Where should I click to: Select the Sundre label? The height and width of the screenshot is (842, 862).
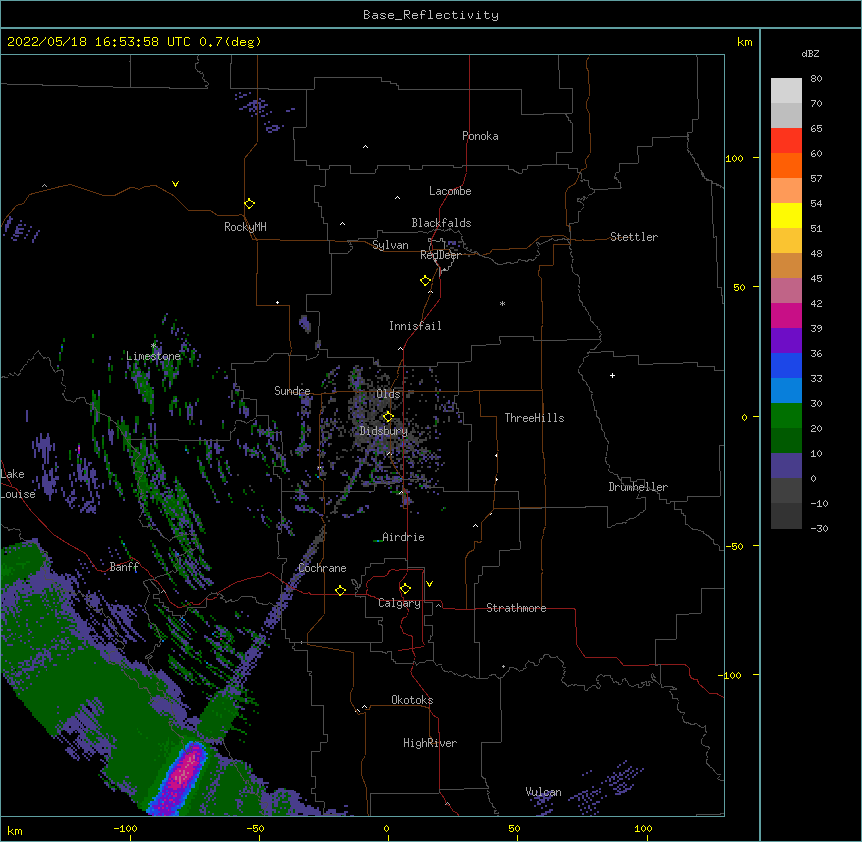pyautogui.click(x=292, y=391)
